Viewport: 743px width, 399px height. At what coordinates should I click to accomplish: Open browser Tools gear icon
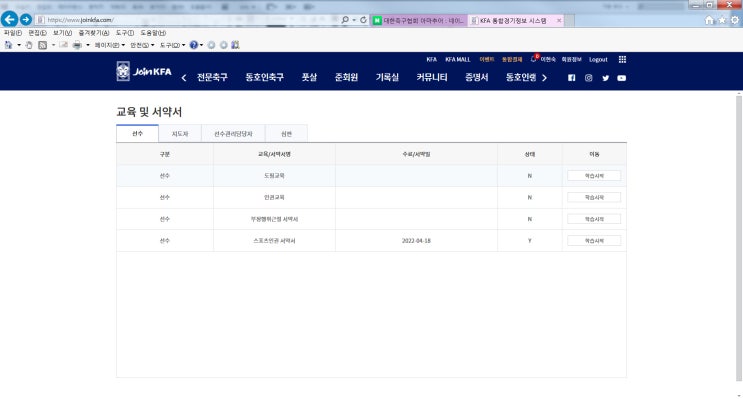pyautogui.click(x=734, y=20)
